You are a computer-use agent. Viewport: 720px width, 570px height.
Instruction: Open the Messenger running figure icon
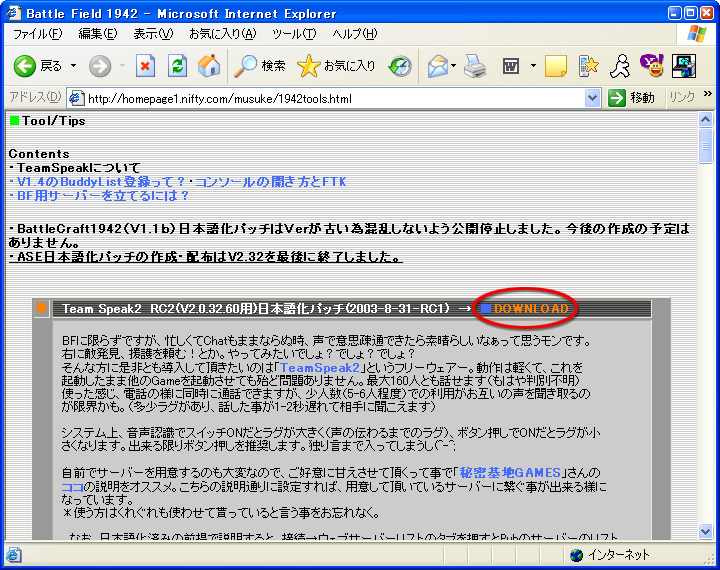(620, 66)
